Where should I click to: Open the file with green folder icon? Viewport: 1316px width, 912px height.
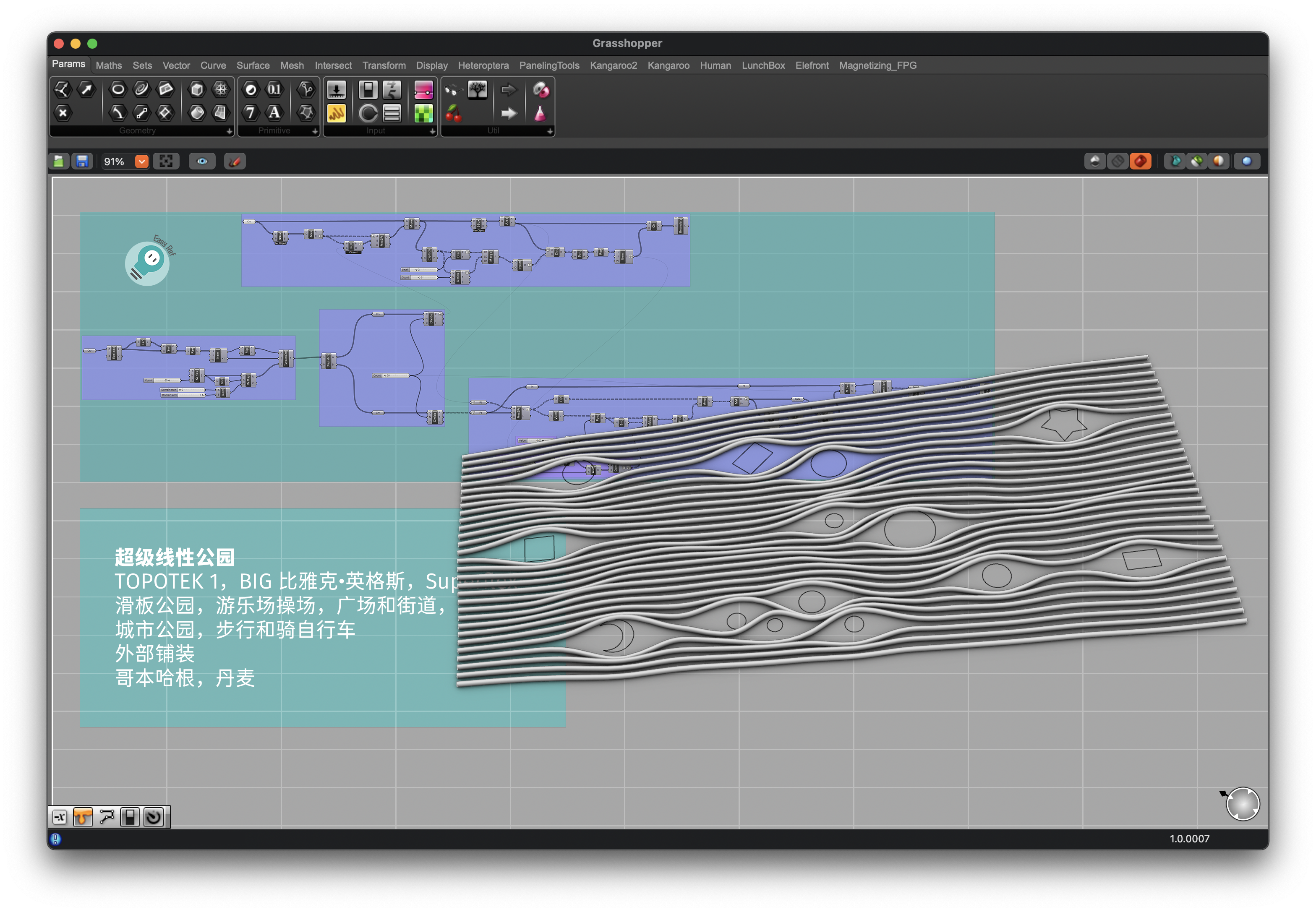click(x=59, y=162)
